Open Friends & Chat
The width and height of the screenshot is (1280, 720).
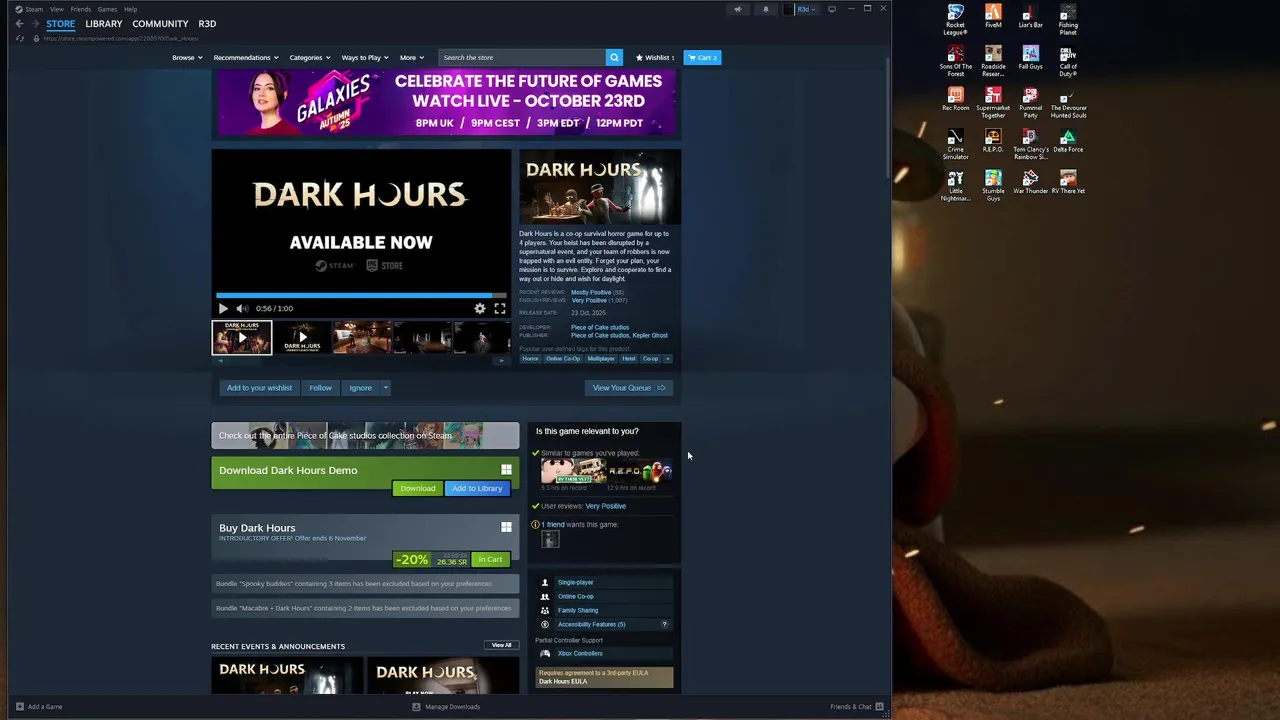point(857,707)
